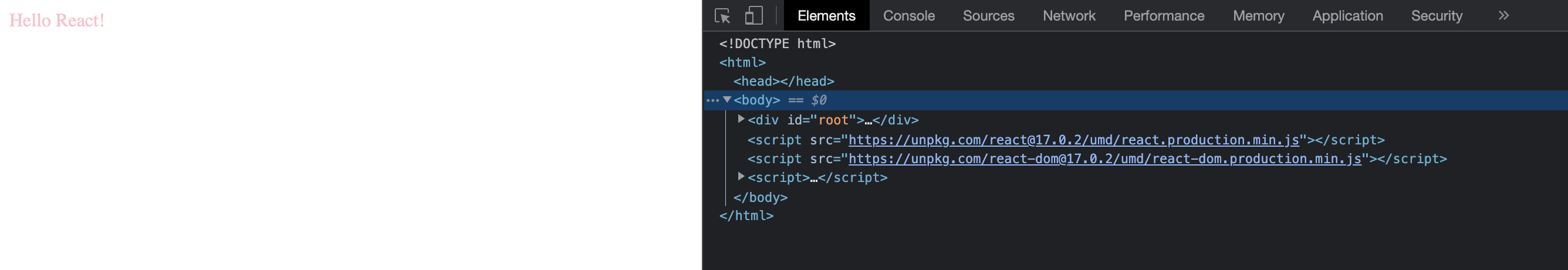Image resolution: width=1568 pixels, height=270 pixels.
Task: Open the Console tab
Action: point(909,16)
